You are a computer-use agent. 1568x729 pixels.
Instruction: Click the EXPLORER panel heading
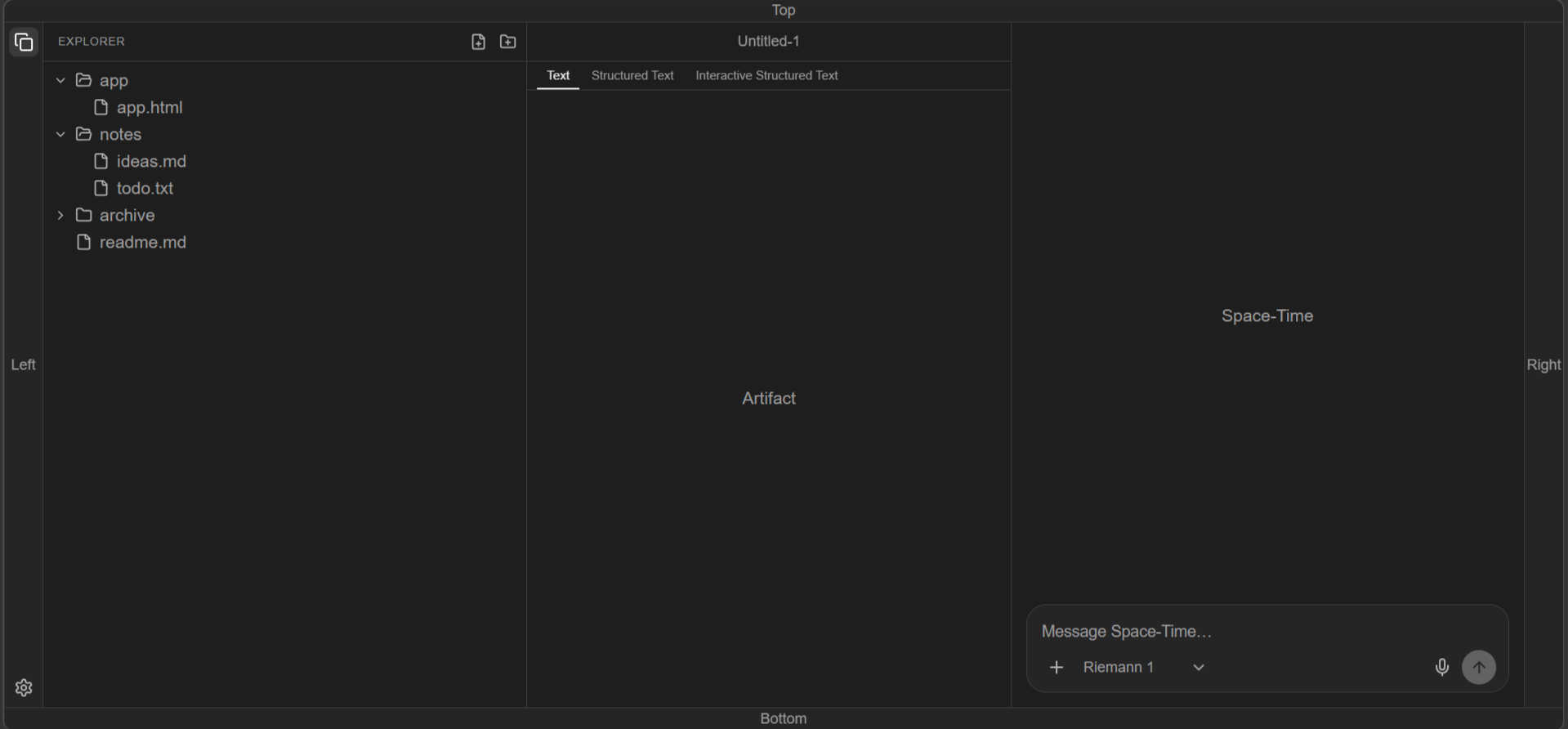click(x=92, y=41)
